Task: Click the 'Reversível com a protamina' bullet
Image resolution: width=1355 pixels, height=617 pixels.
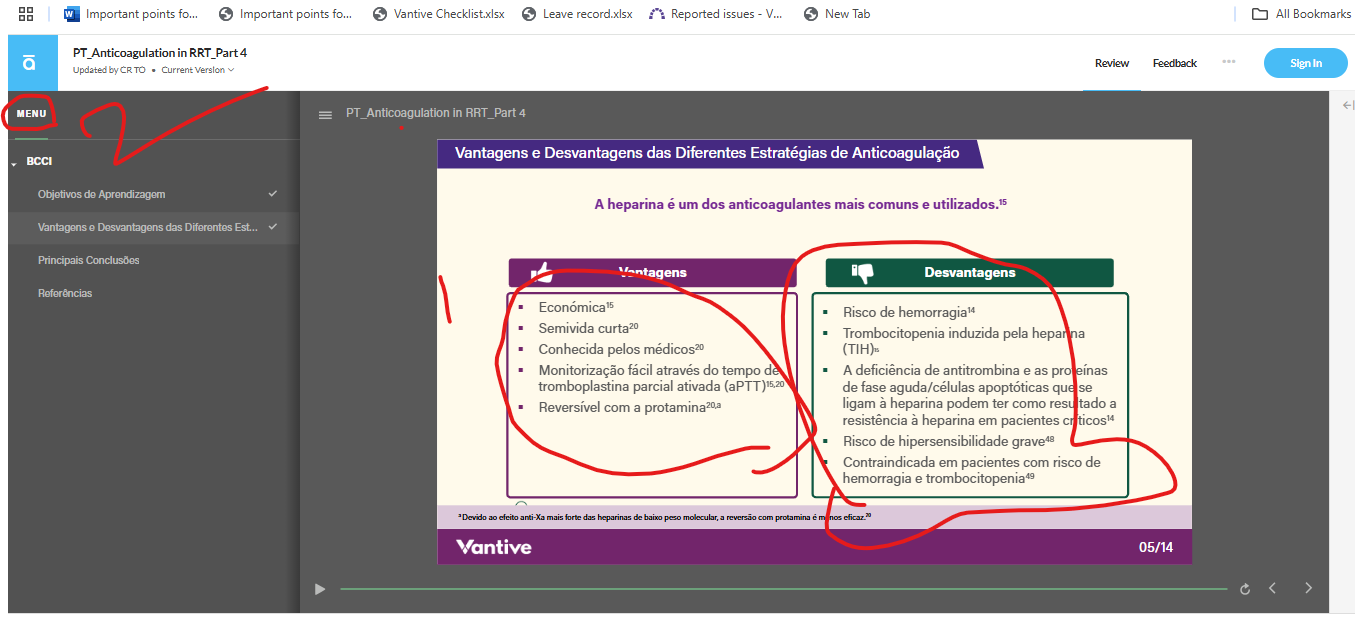Action: tap(630, 407)
